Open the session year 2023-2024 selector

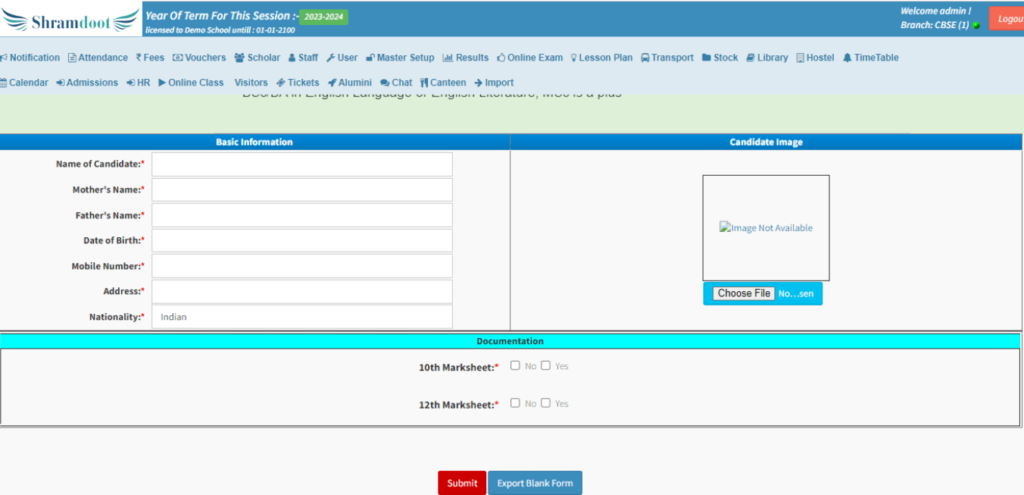[324, 17]
